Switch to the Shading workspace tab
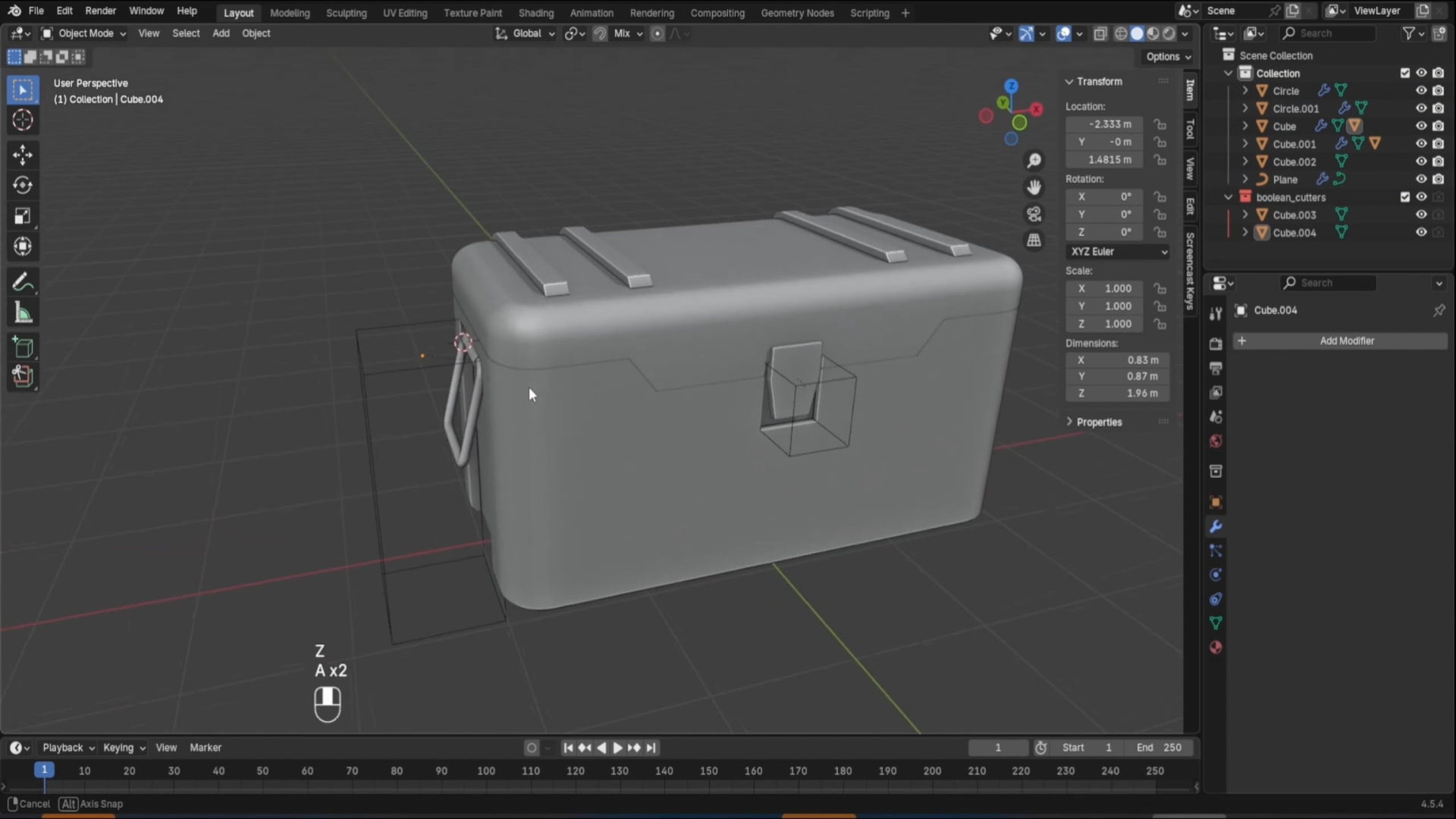Viewport: 1456px width, 819px height. click(x=535, y=13)
